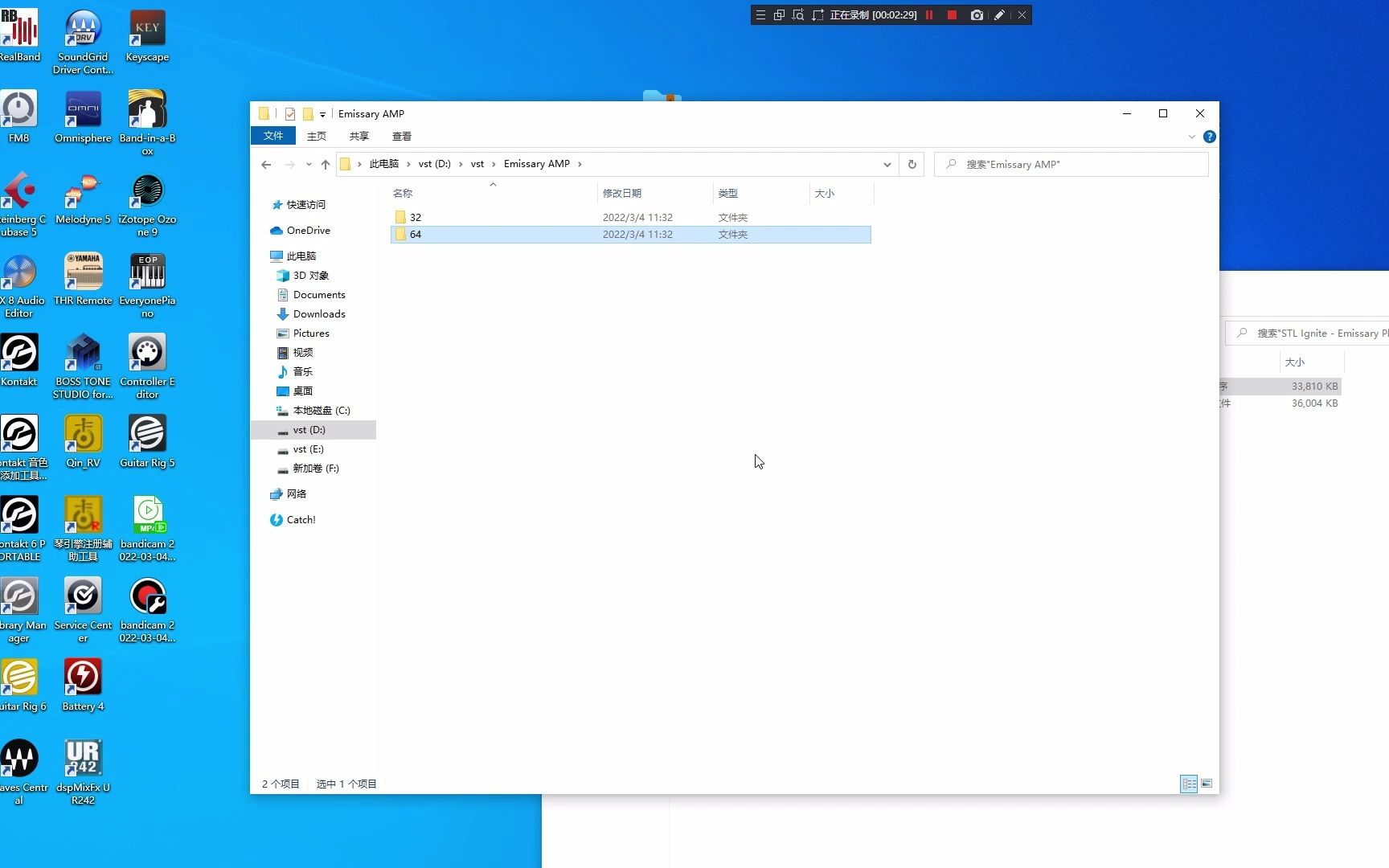
Task: Launch EveryonePiano shortcut
Action: [x=147, y=285]
